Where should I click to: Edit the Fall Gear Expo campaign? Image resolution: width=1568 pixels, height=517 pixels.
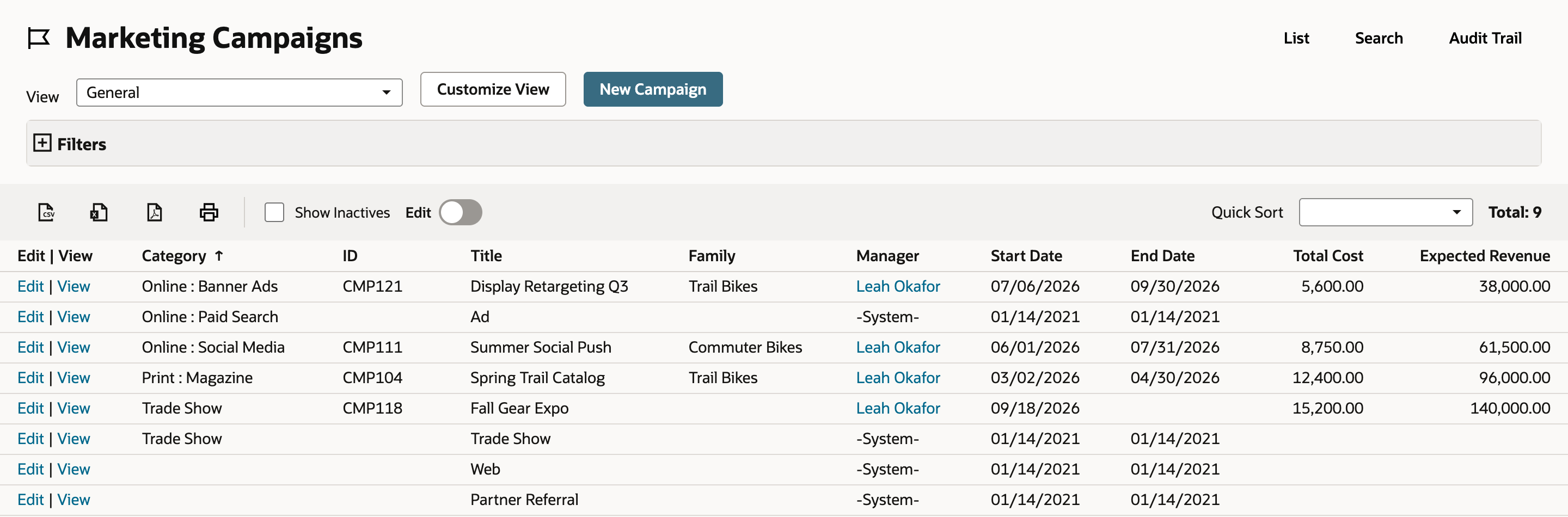pos(30,408)
